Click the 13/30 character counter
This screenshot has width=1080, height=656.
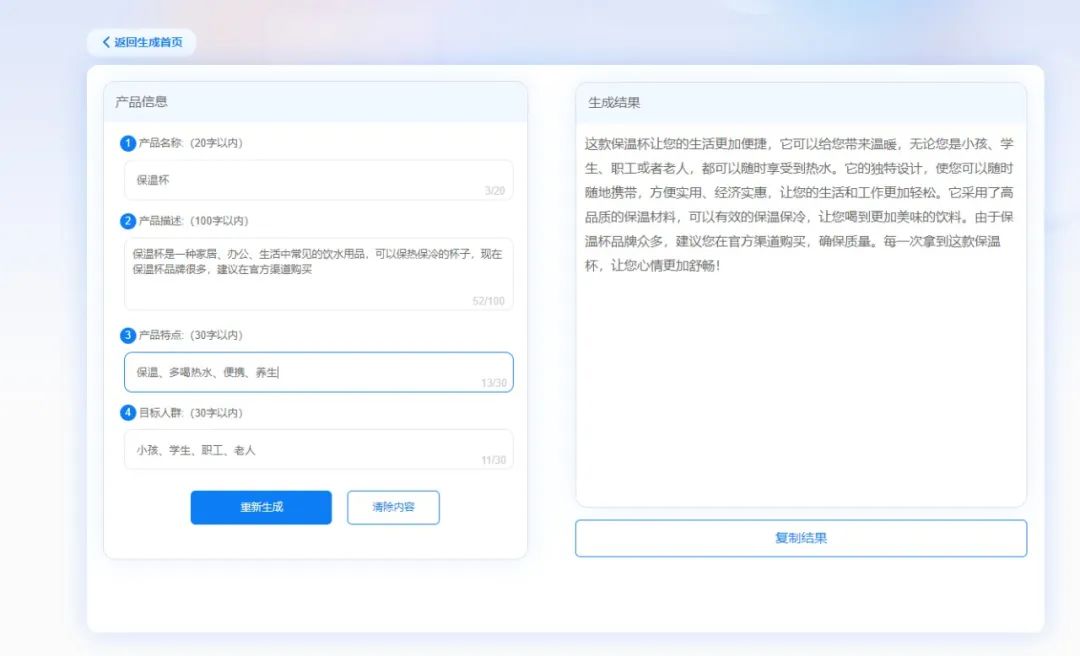[x=494, y=383]
